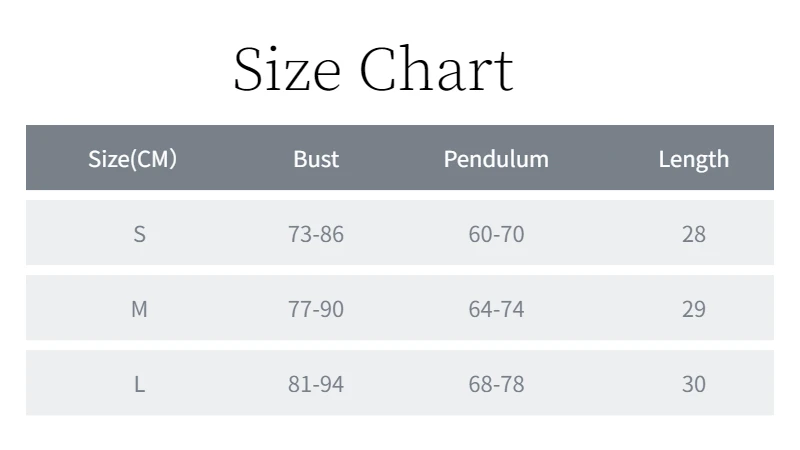The width and height of the screenshot is (800, 450).
Task: Click bust value 81-94
Action: [316, 384]
